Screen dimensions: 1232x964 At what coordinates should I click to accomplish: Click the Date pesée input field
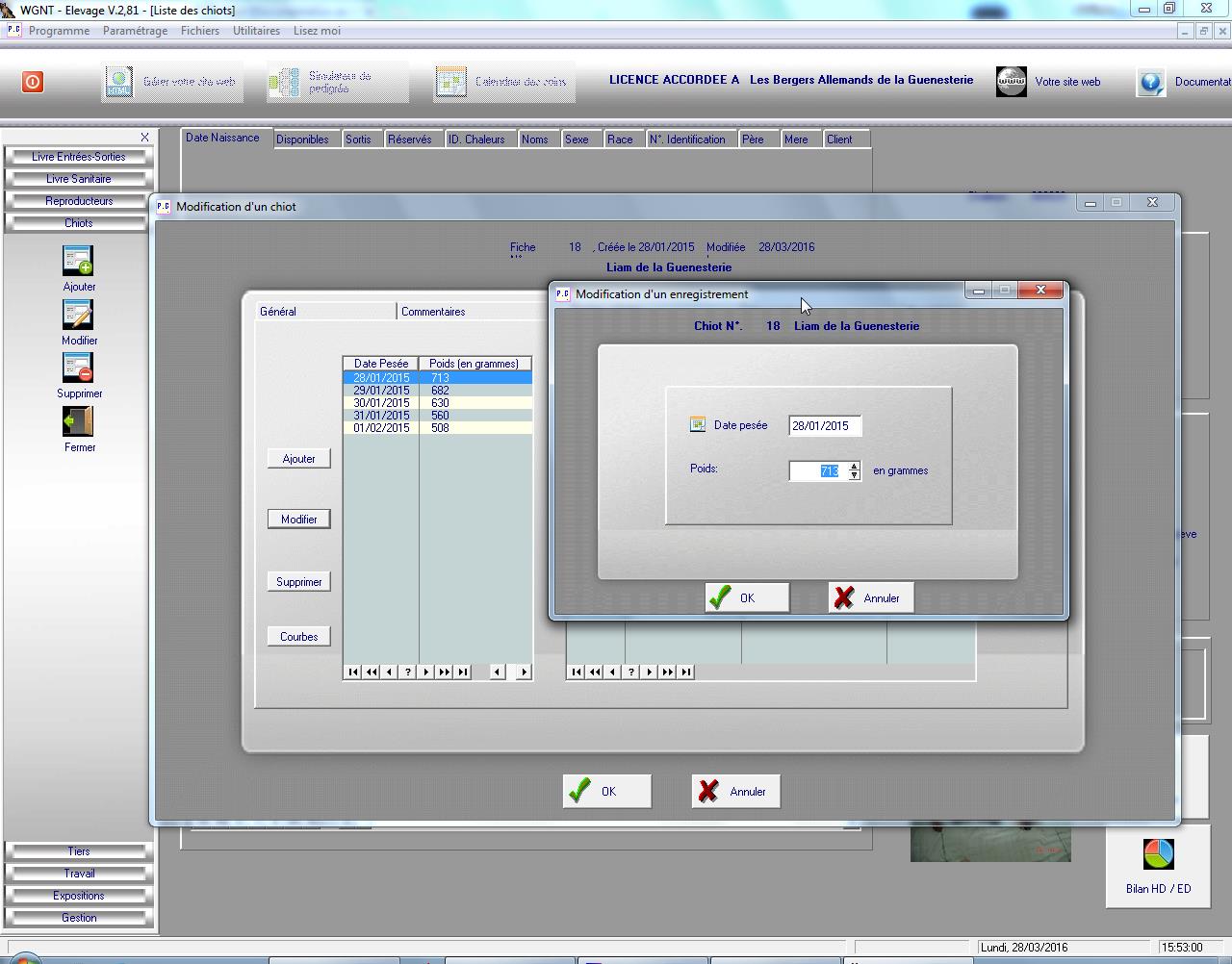[x=824, y=425]
